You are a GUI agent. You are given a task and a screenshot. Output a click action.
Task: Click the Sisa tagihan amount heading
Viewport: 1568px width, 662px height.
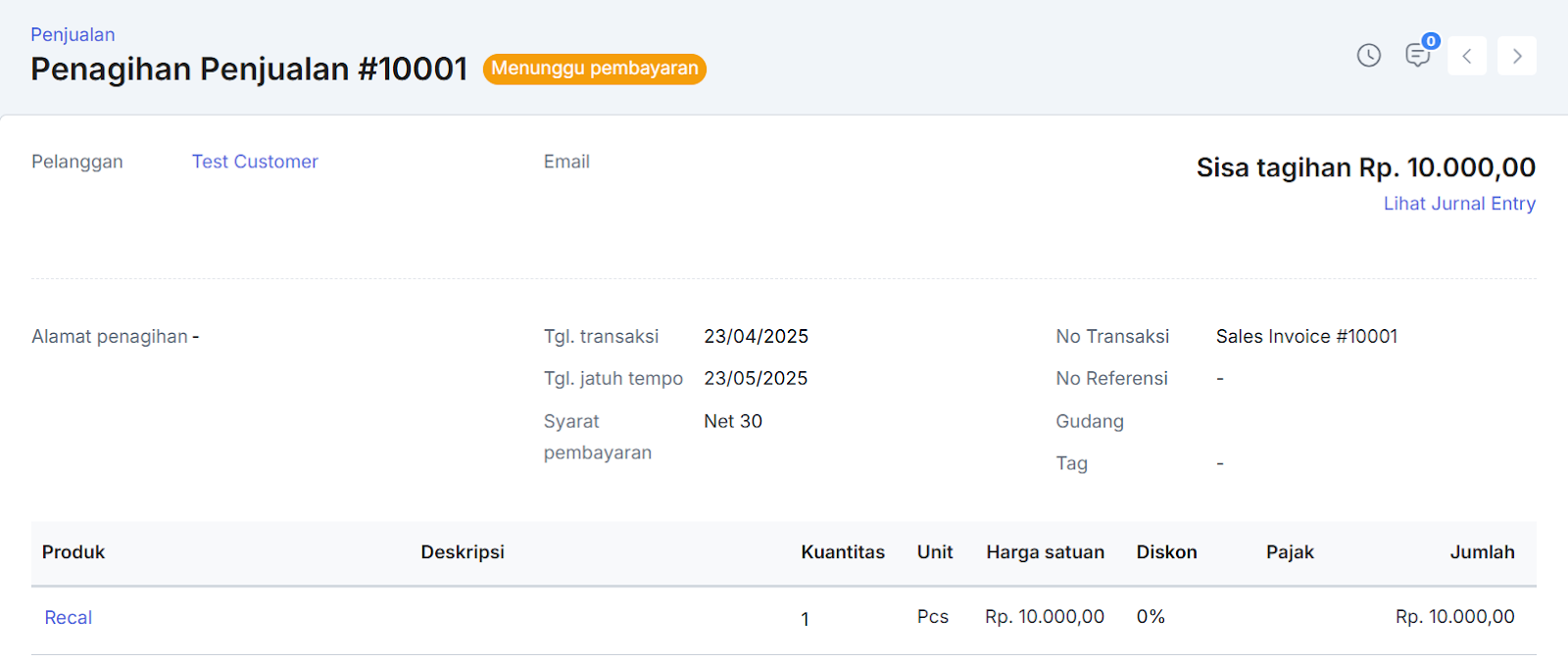pos(1365,167)
